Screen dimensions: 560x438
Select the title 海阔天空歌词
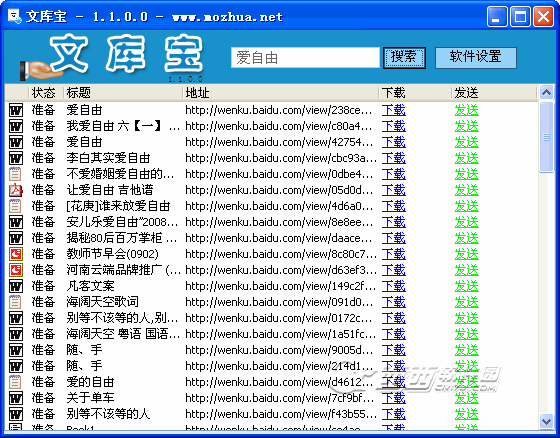(x=102, y=302)
